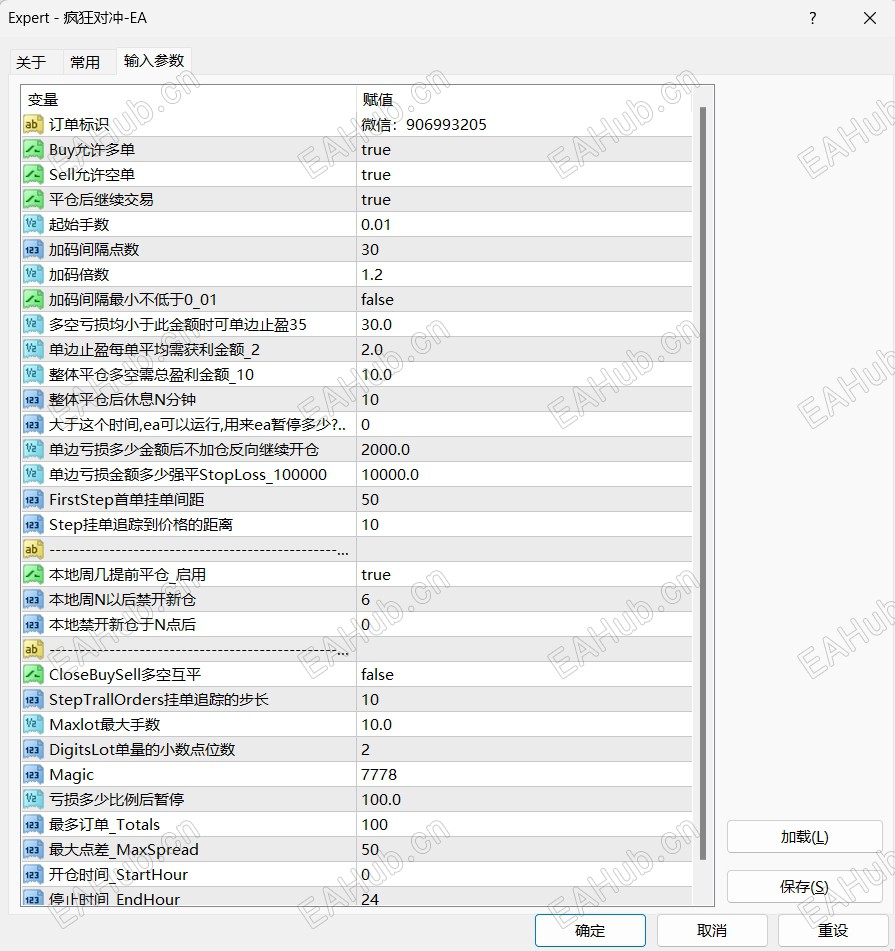Select the false value of 加码间隔最小不低于0_01
Viewport: 895px width, 951px height.
pos(377,300)
